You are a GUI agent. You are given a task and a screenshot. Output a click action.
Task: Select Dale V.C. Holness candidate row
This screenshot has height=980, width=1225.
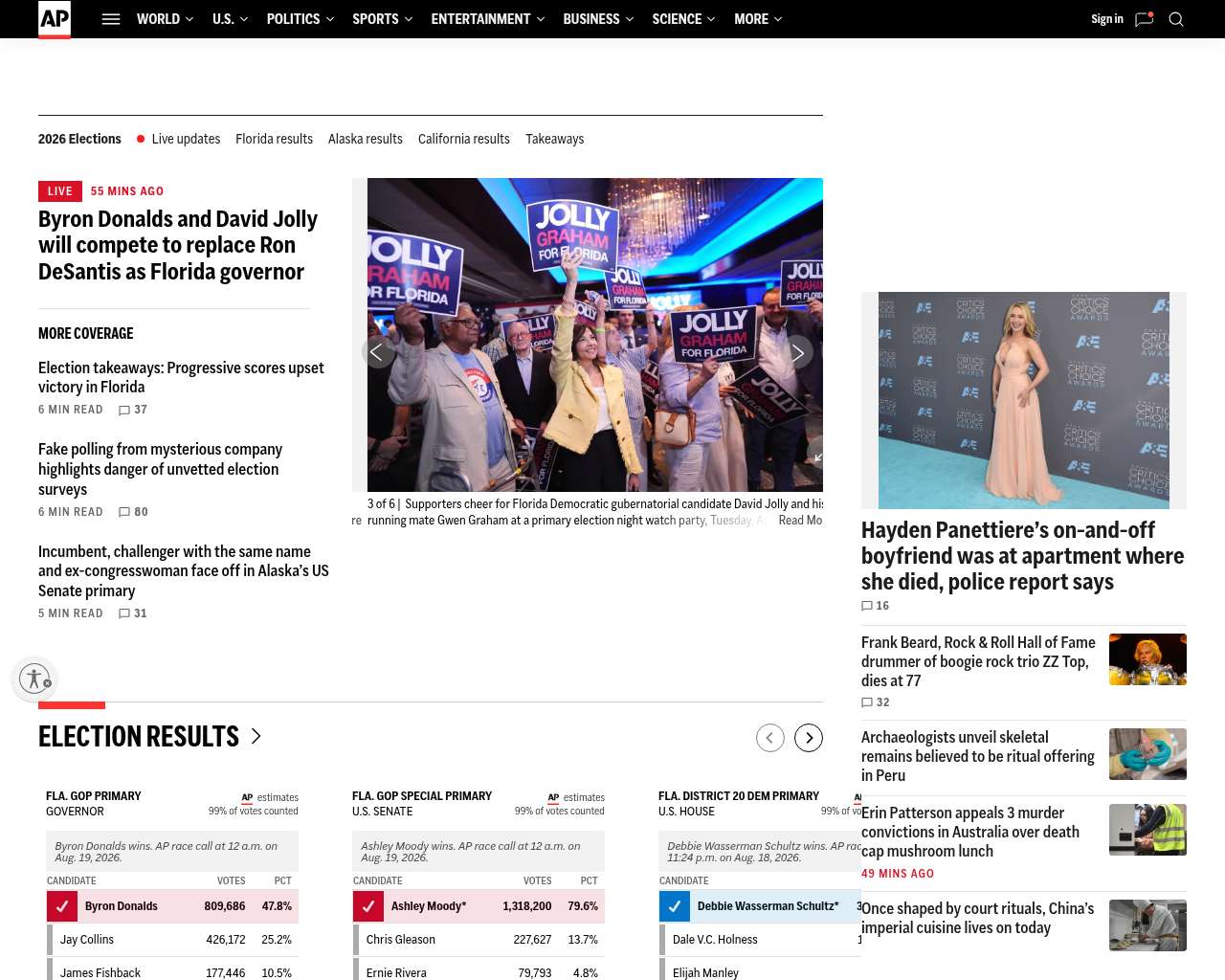[x=760, y=940]
